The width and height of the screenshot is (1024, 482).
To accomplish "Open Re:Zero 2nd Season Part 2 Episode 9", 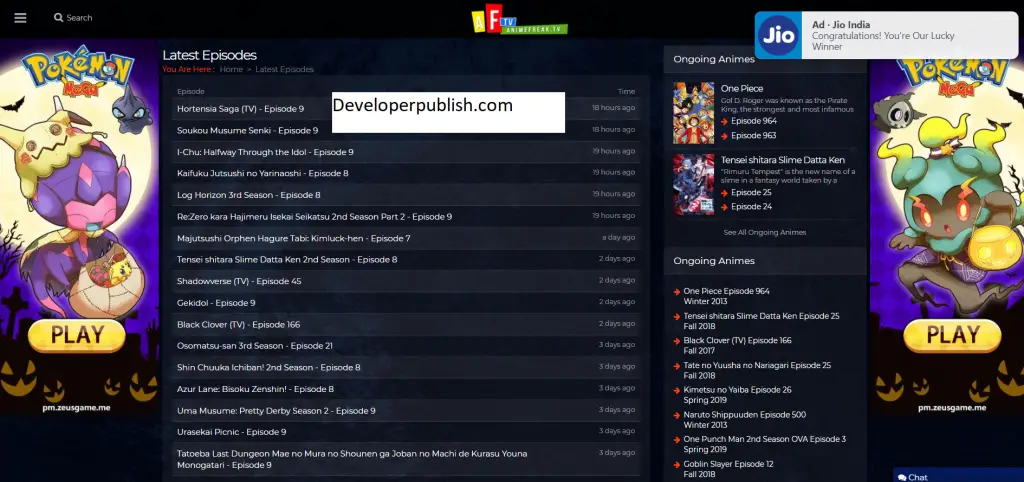I will tap(314, 217).
